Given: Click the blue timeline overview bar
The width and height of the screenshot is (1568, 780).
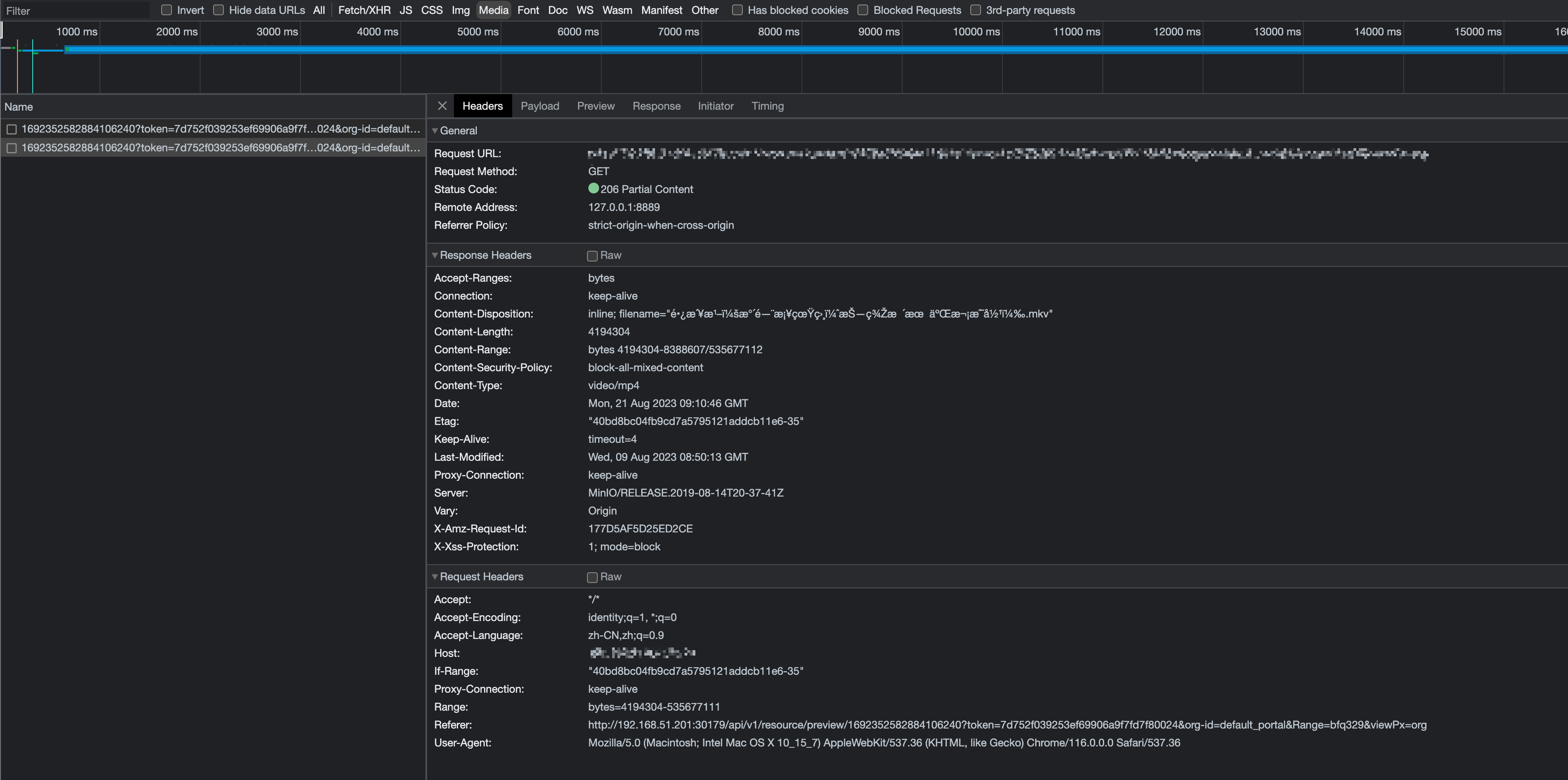Looking at the screenshot, I should (791, 50).
